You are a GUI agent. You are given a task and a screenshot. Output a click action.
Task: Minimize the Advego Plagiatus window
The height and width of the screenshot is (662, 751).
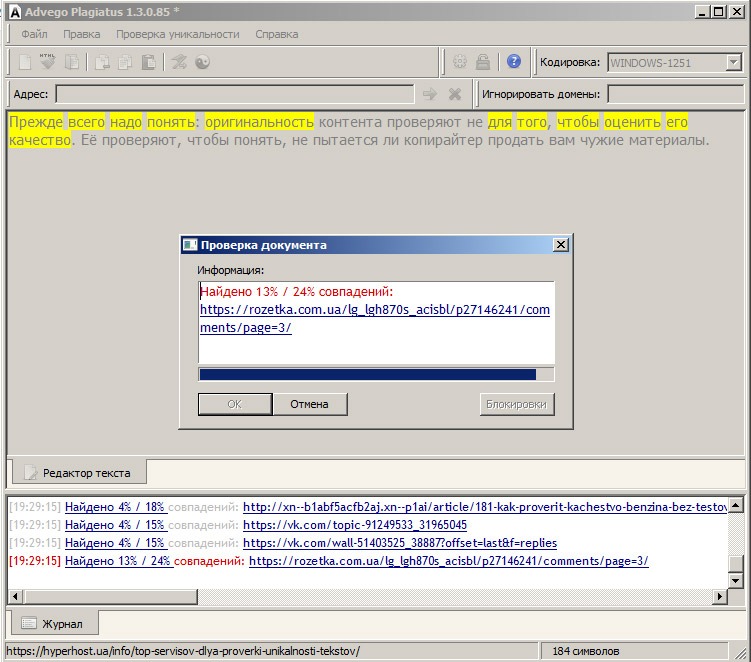coord(702,12)
